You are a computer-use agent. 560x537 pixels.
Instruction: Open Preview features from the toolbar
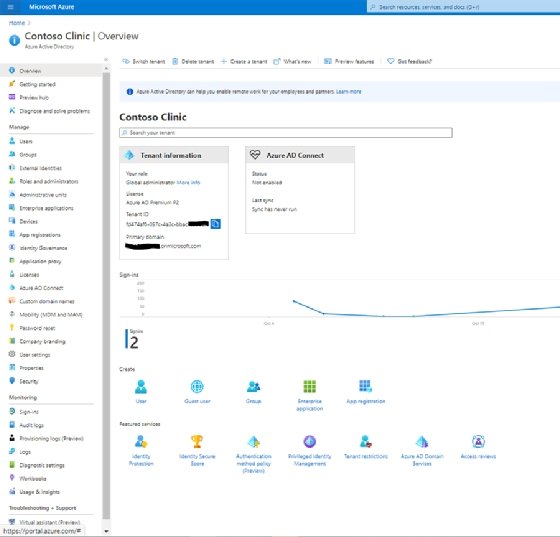pos(349,61)
